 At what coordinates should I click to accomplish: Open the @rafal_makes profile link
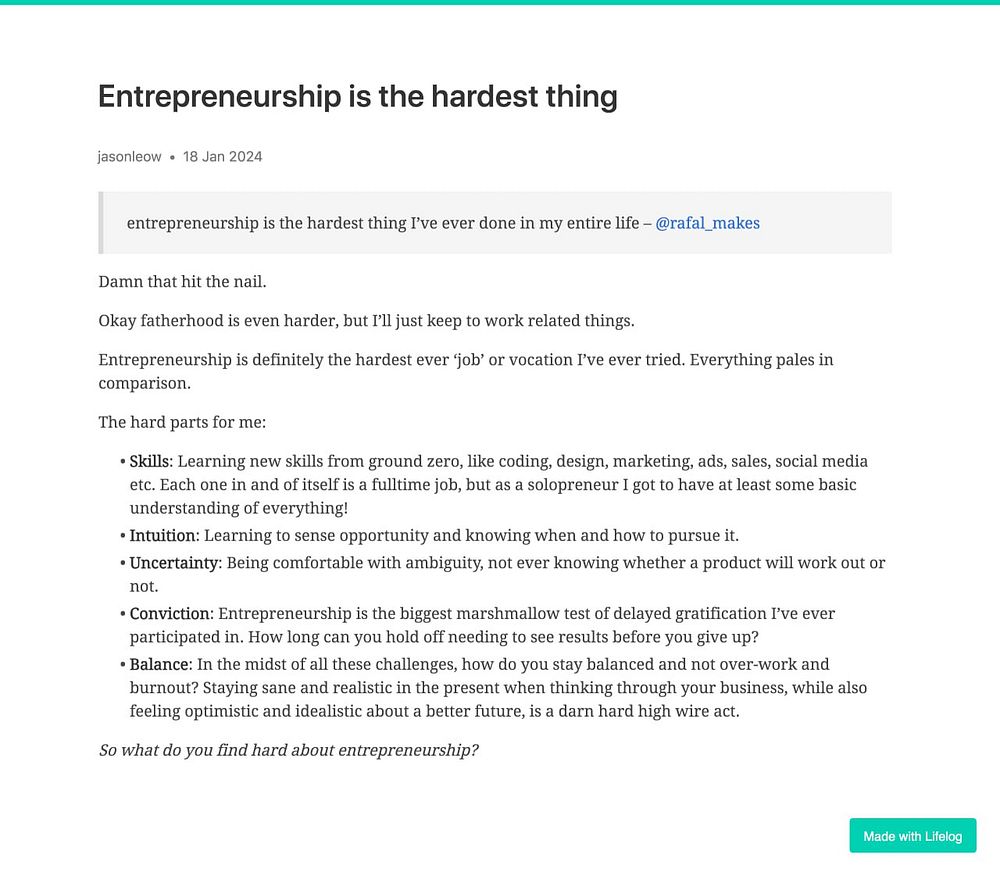coord(707,223)
